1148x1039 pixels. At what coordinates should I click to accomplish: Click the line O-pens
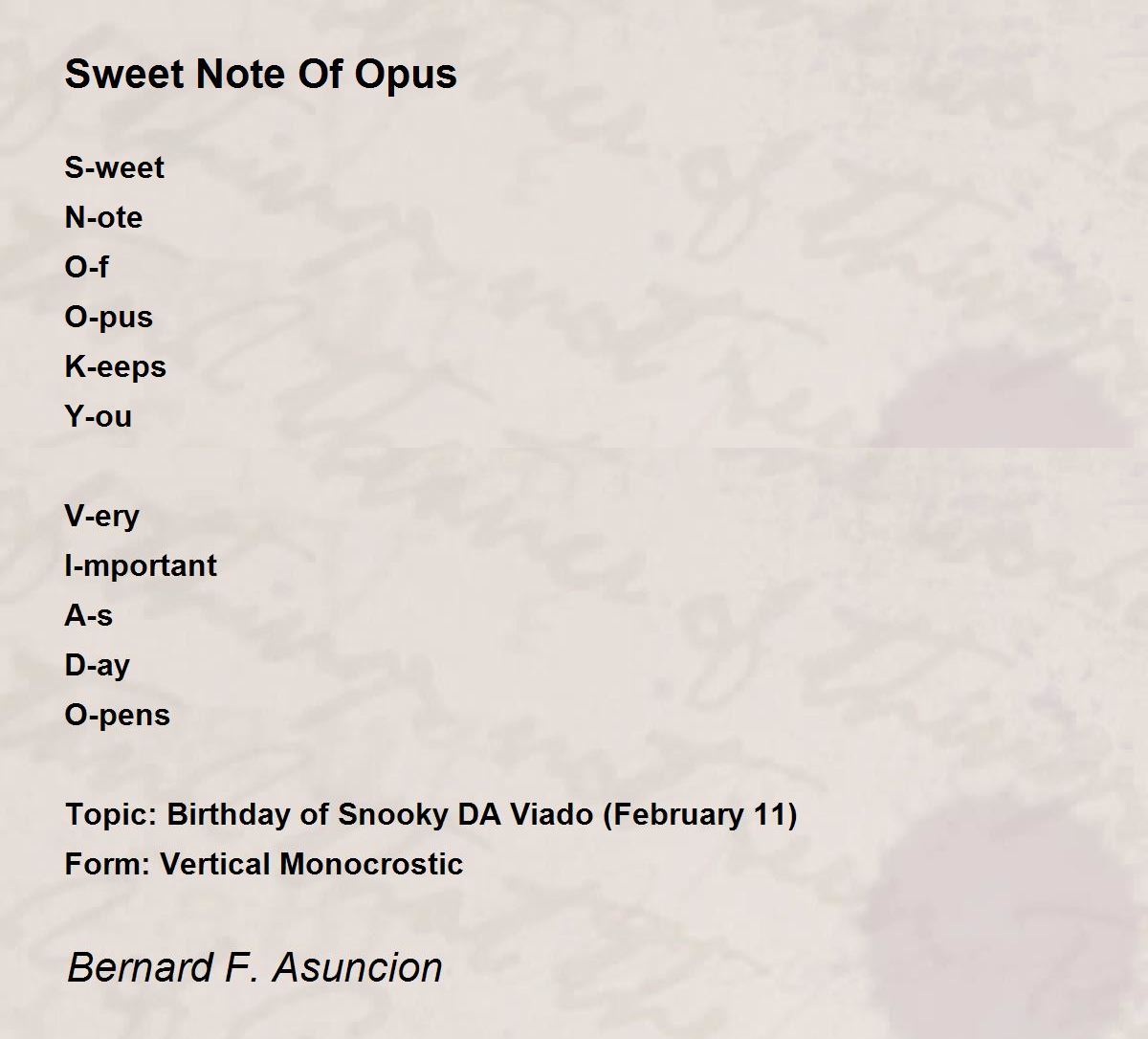(x=117, y=716)
